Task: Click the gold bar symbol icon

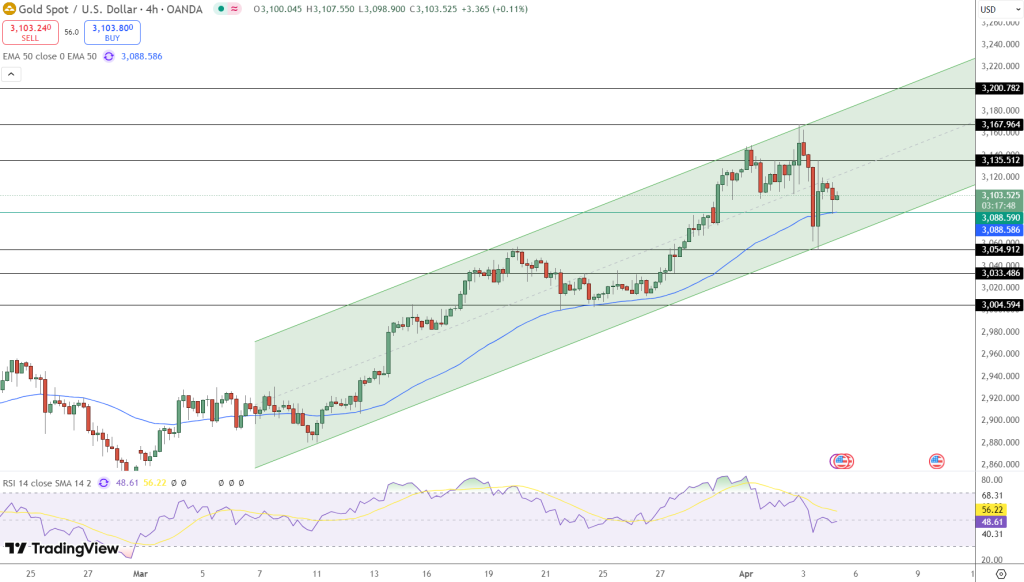Action: tap(9, 9)
